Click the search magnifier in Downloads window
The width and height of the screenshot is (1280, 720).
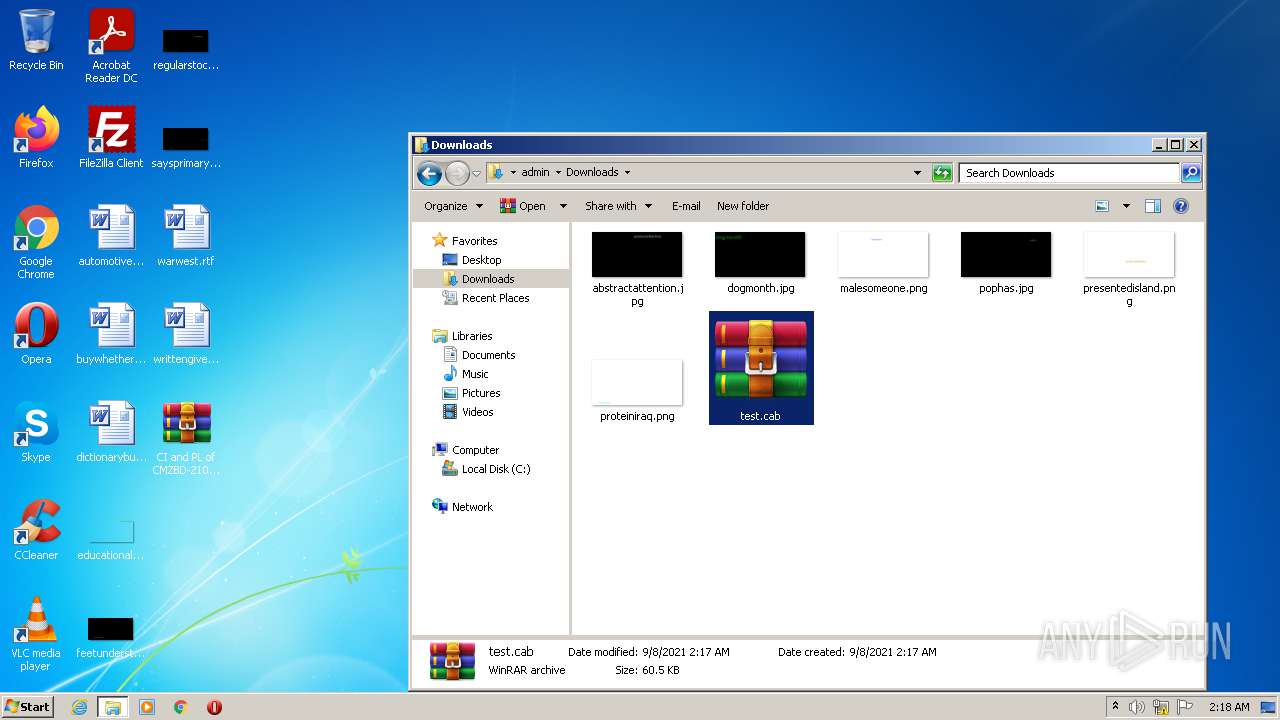click(1190, 173)
